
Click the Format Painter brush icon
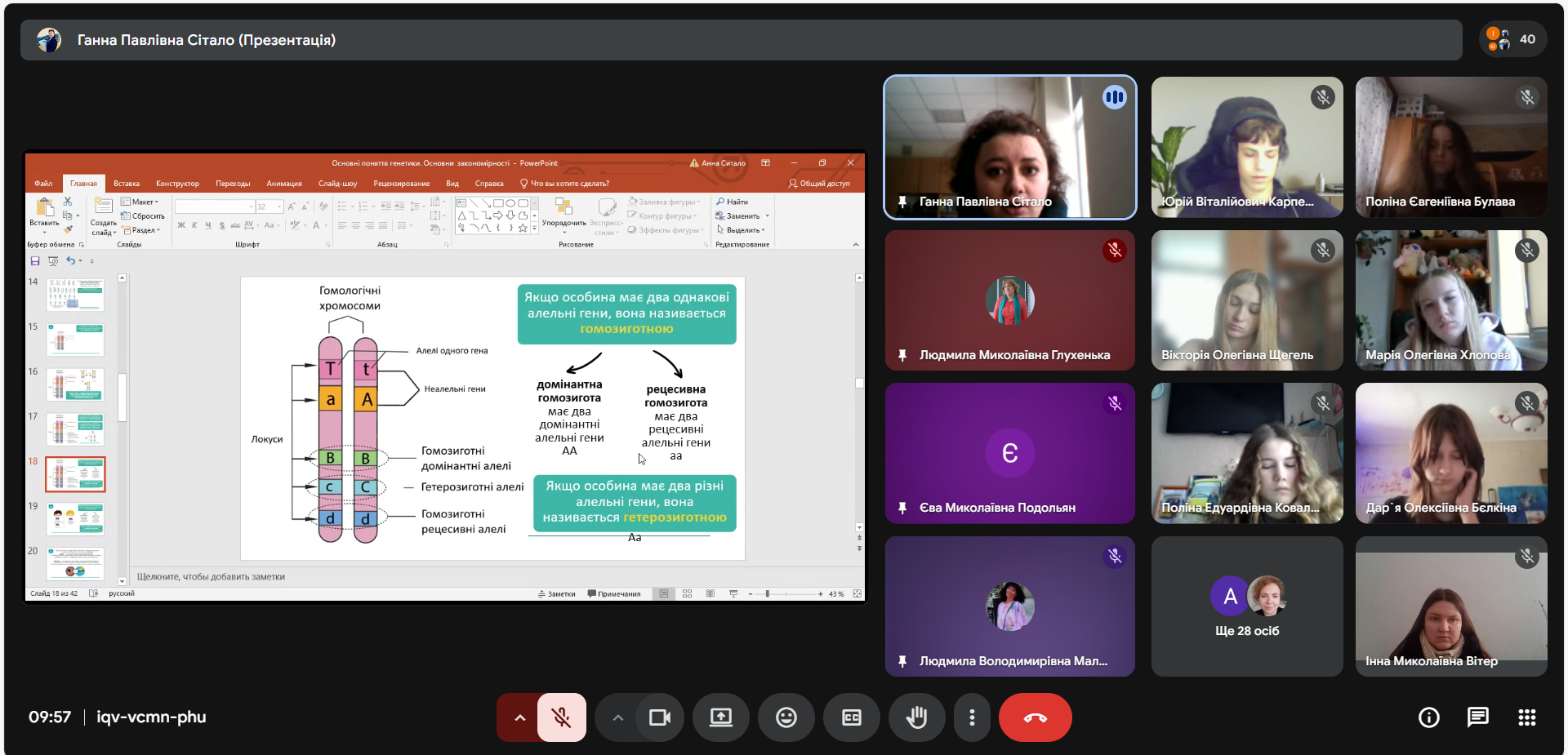[x=68, y=230]
